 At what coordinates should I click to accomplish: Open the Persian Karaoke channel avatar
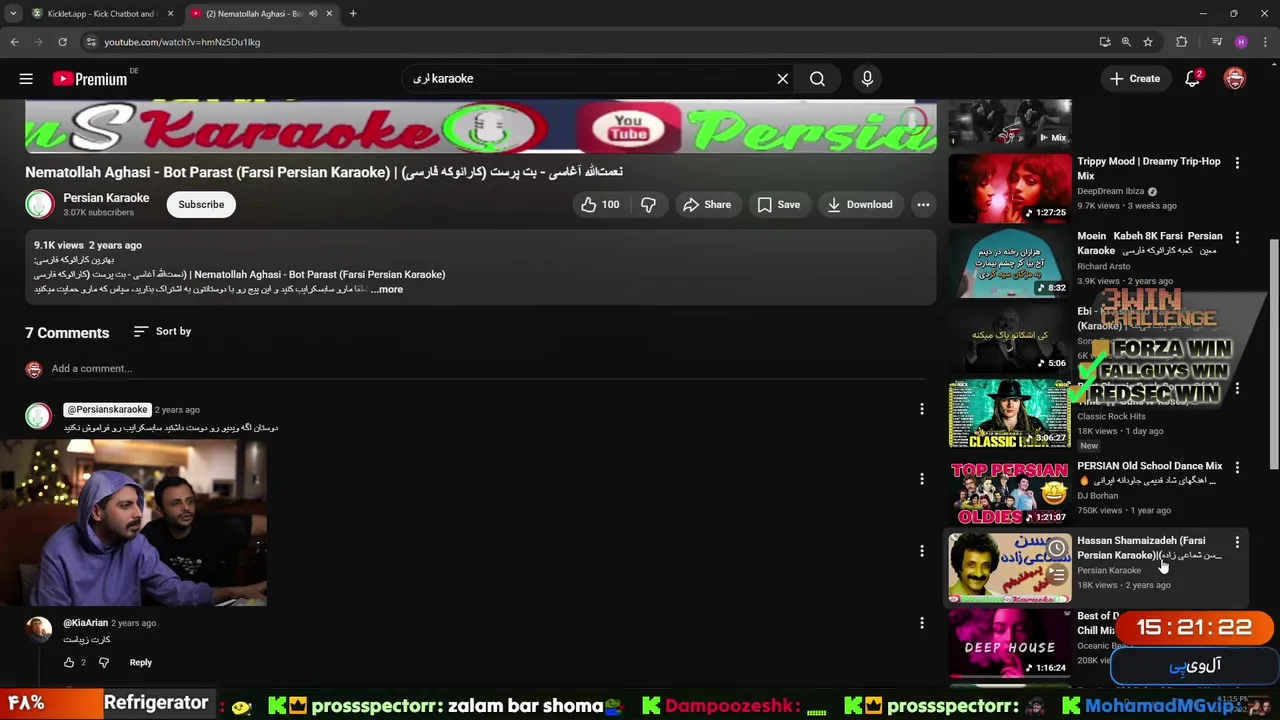click(39, 204)
